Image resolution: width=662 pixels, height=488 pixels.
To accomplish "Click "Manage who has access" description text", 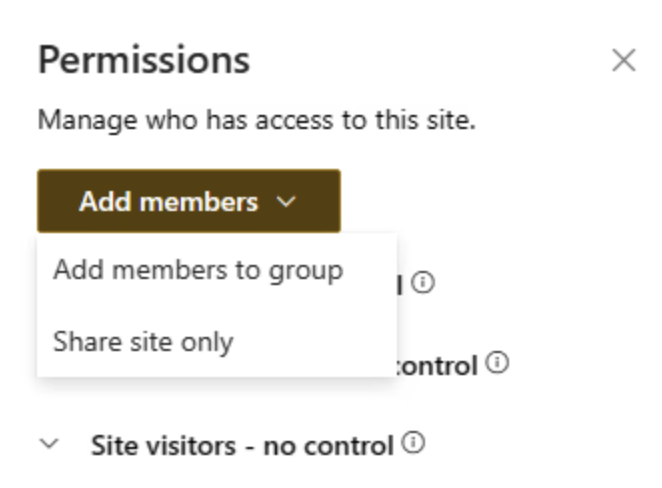I will coord(257,121).
